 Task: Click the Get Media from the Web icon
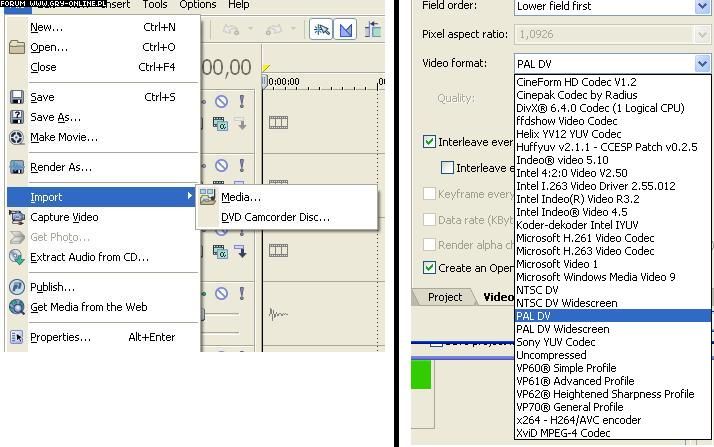click(x=17, y=307)
